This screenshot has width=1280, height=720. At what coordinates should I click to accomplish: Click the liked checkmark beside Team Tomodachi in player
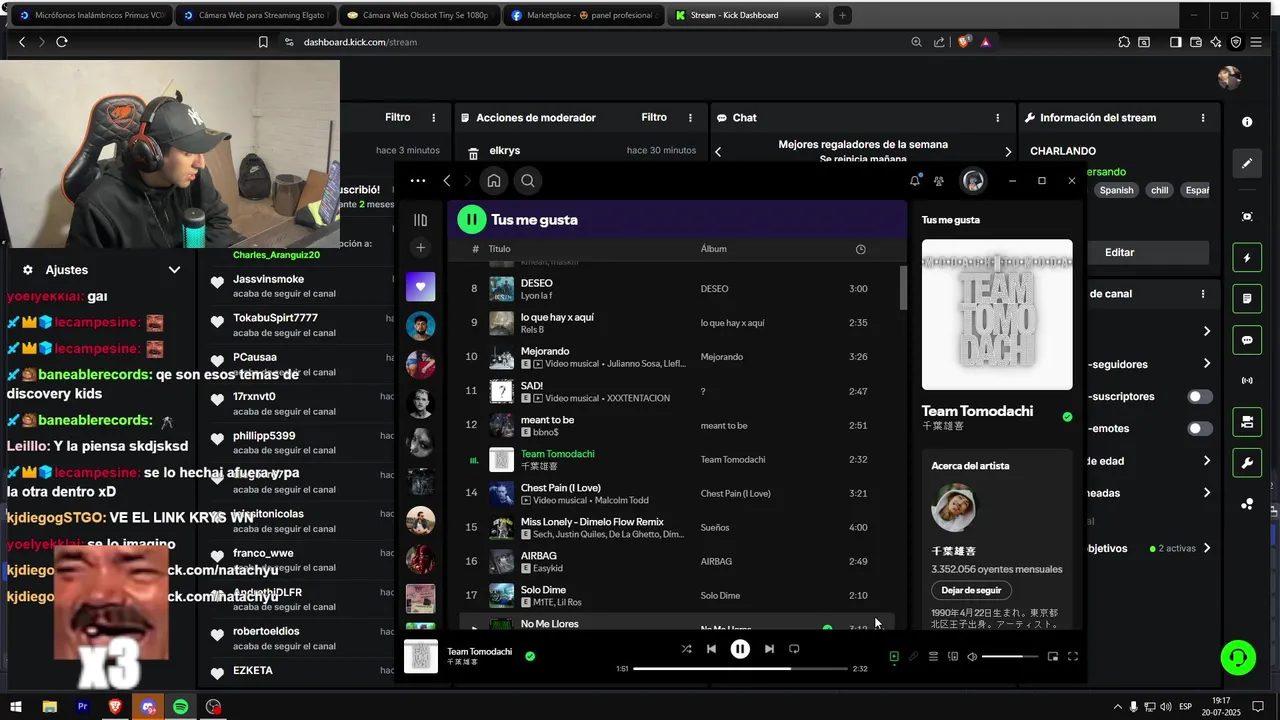click(530, 656)
